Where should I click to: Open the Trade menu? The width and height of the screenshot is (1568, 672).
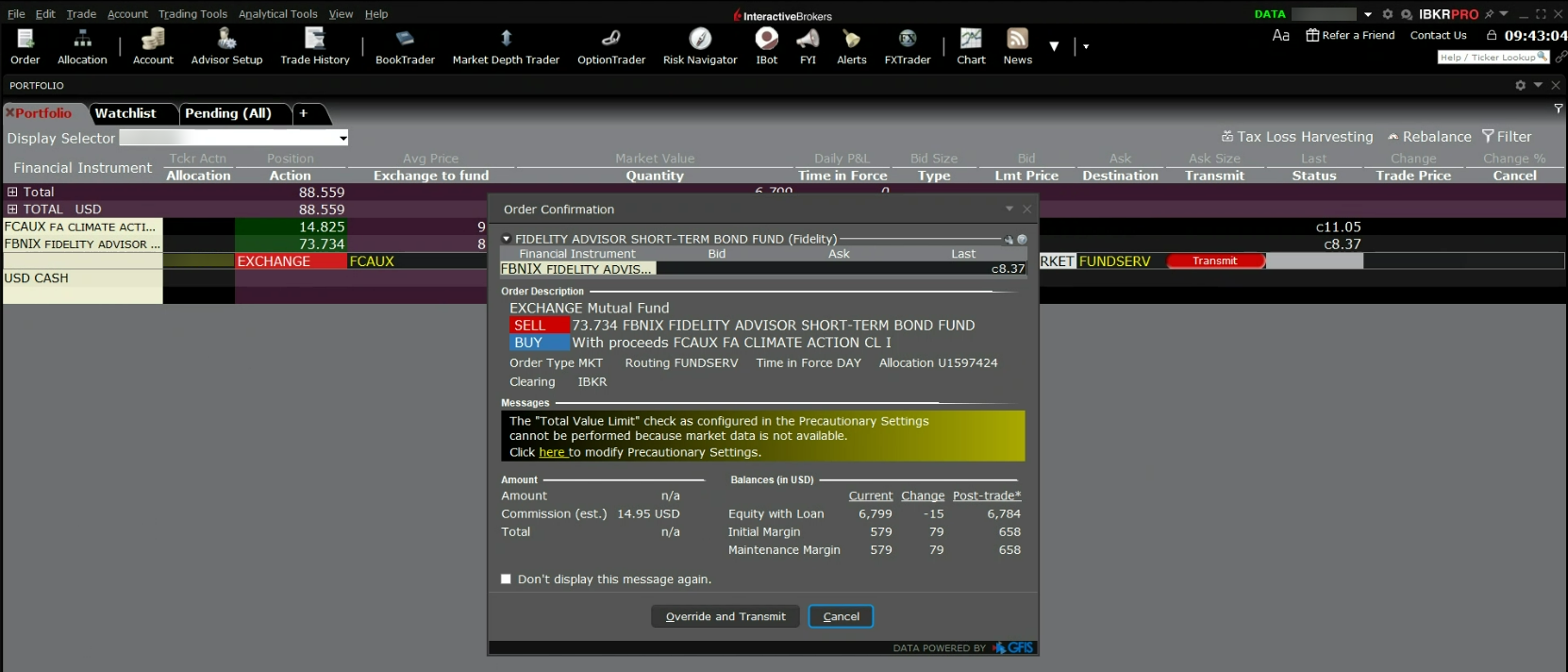tap(81, 14)
